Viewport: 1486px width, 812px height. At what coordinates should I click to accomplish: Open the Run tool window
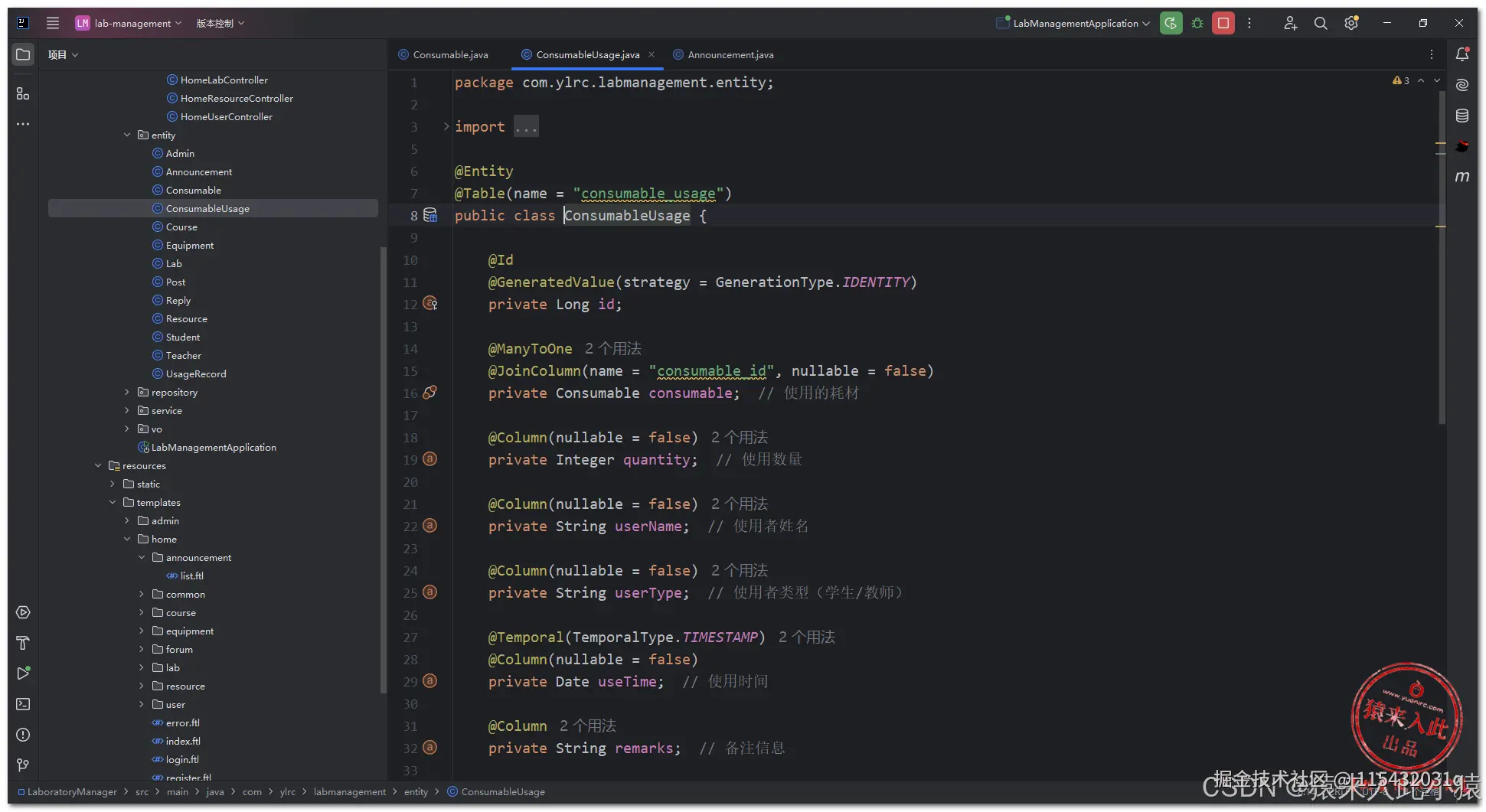click(x=23, y=673)
